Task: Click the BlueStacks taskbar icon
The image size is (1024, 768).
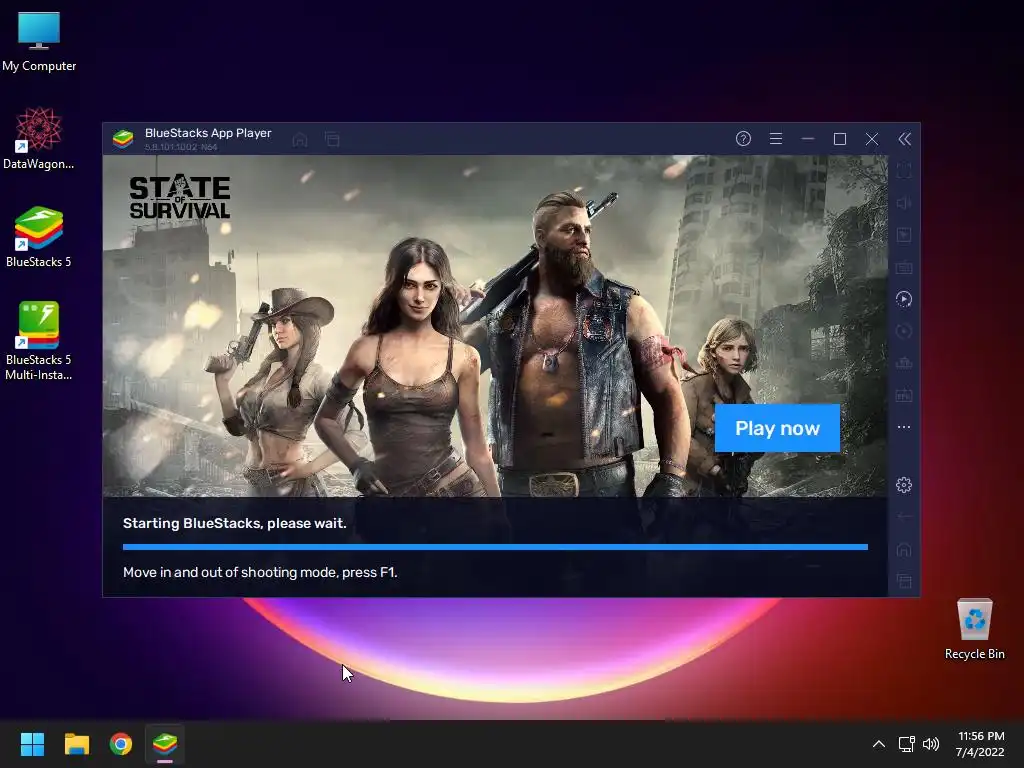Action: coord(165,744)
